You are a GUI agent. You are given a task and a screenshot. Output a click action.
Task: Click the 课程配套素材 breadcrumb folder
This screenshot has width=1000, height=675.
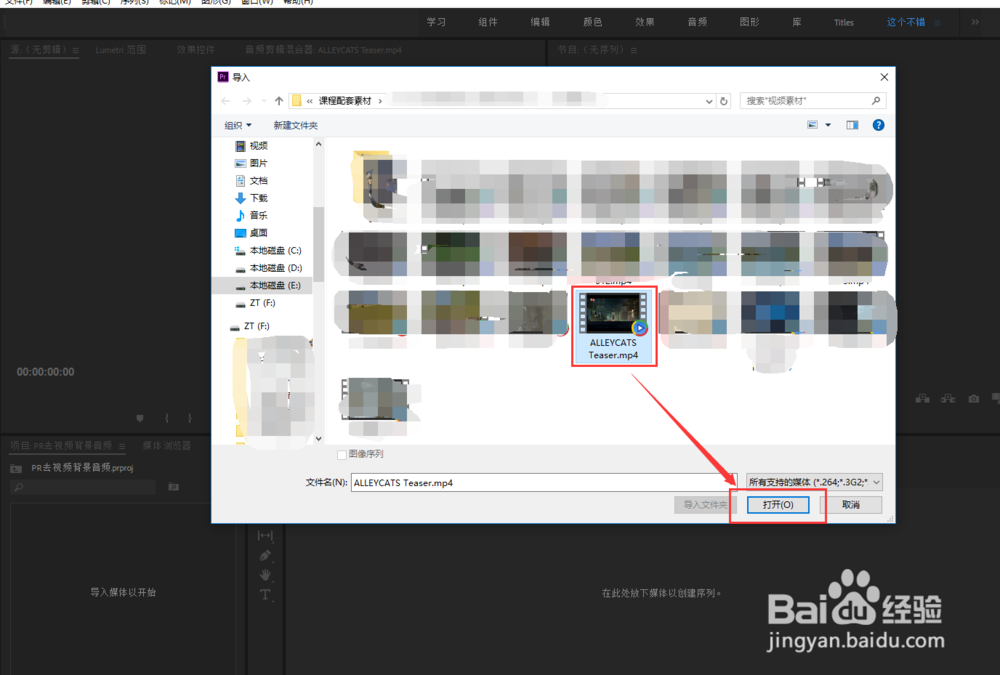345,101
